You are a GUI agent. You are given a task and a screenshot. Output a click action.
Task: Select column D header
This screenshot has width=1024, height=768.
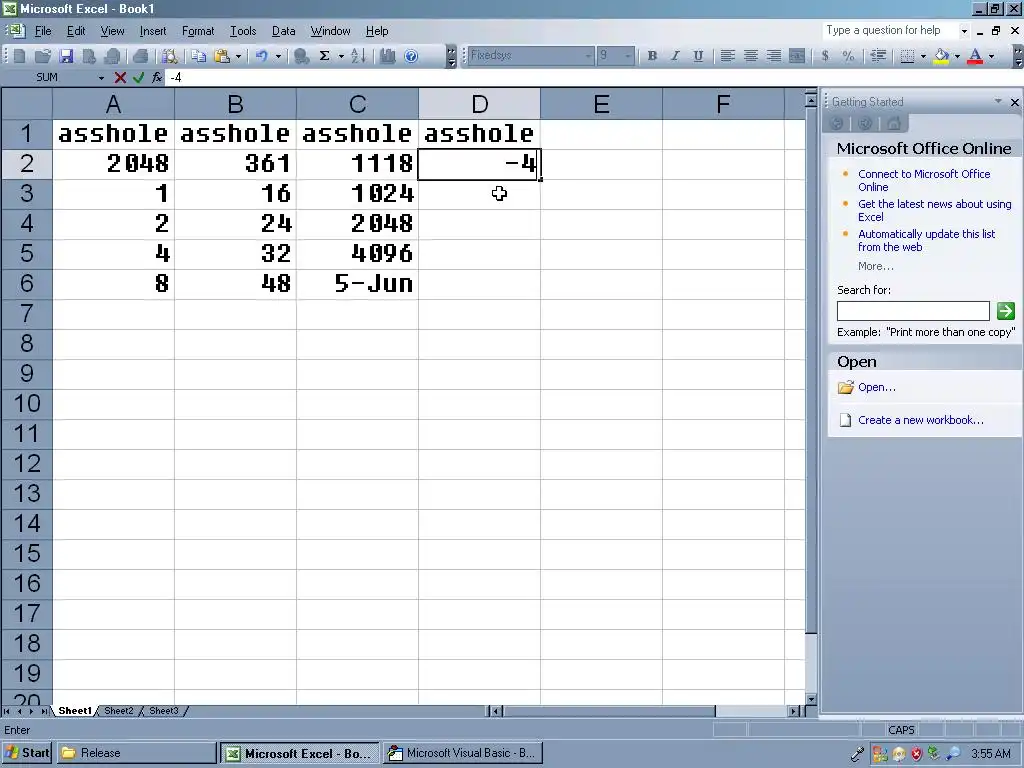[x=479, y=104]
